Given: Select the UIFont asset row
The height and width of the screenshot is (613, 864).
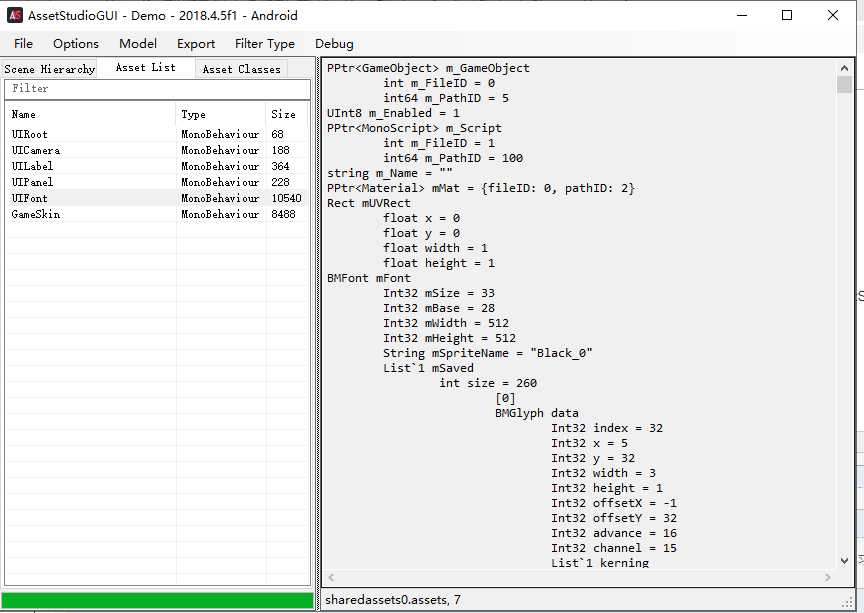Looking at the screenshot, I should coord(158,198).
